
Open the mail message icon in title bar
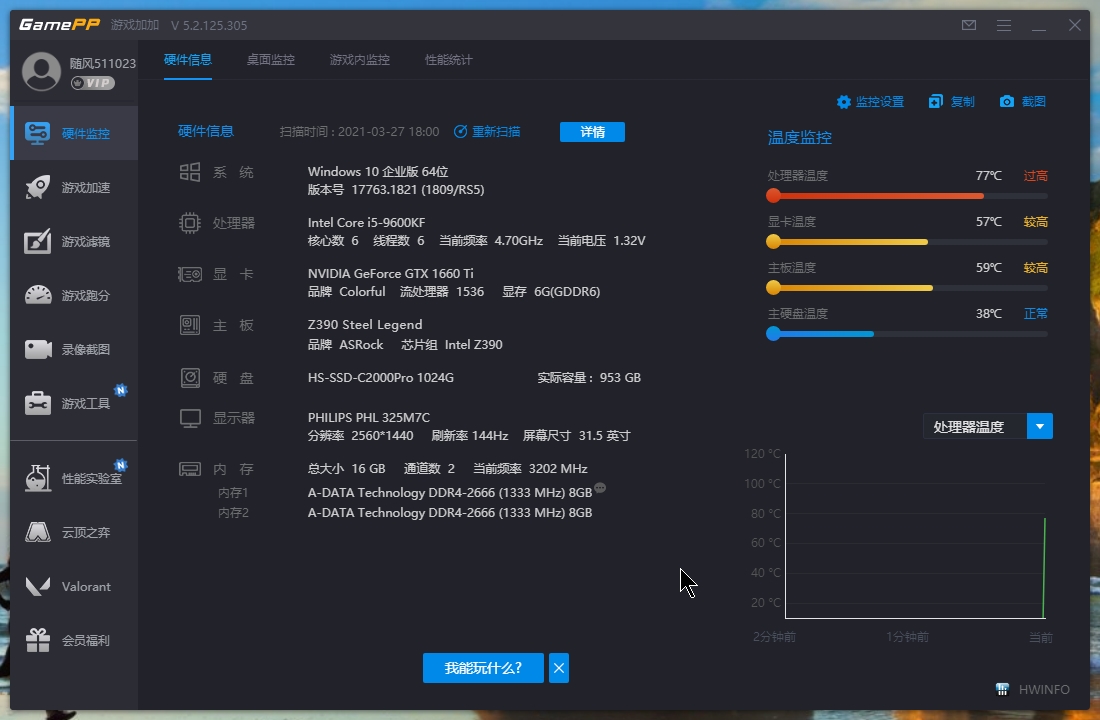tap(969, 25)
